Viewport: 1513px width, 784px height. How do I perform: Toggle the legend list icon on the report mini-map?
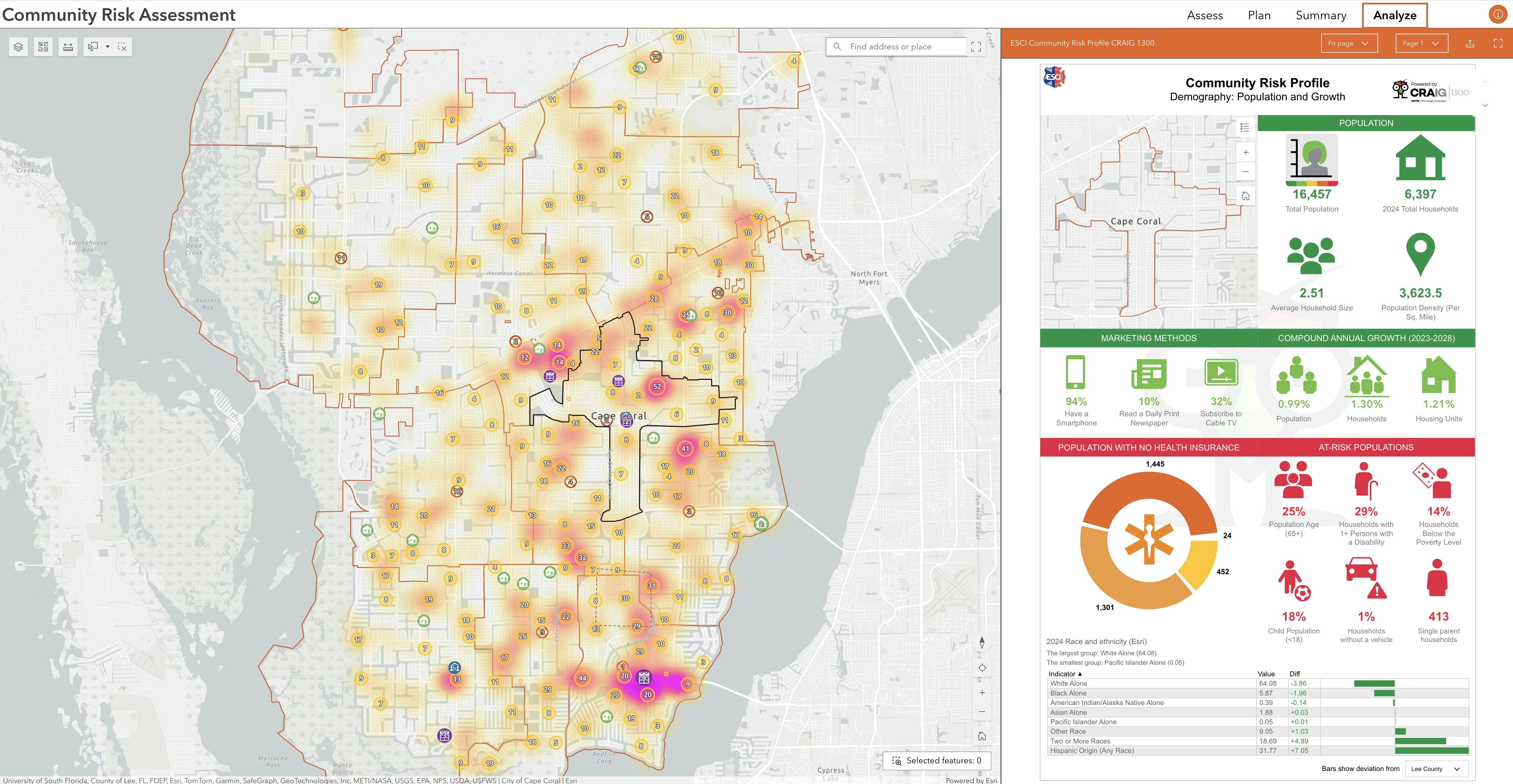[x=1245, y=128]
